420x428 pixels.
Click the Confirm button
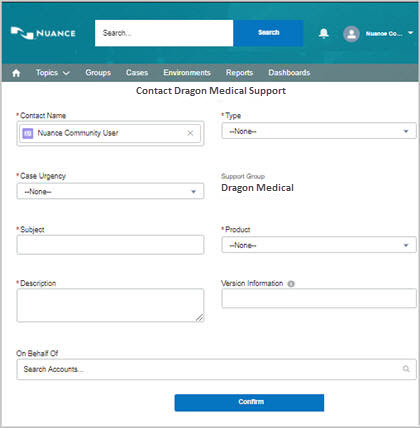click(249, 402)
